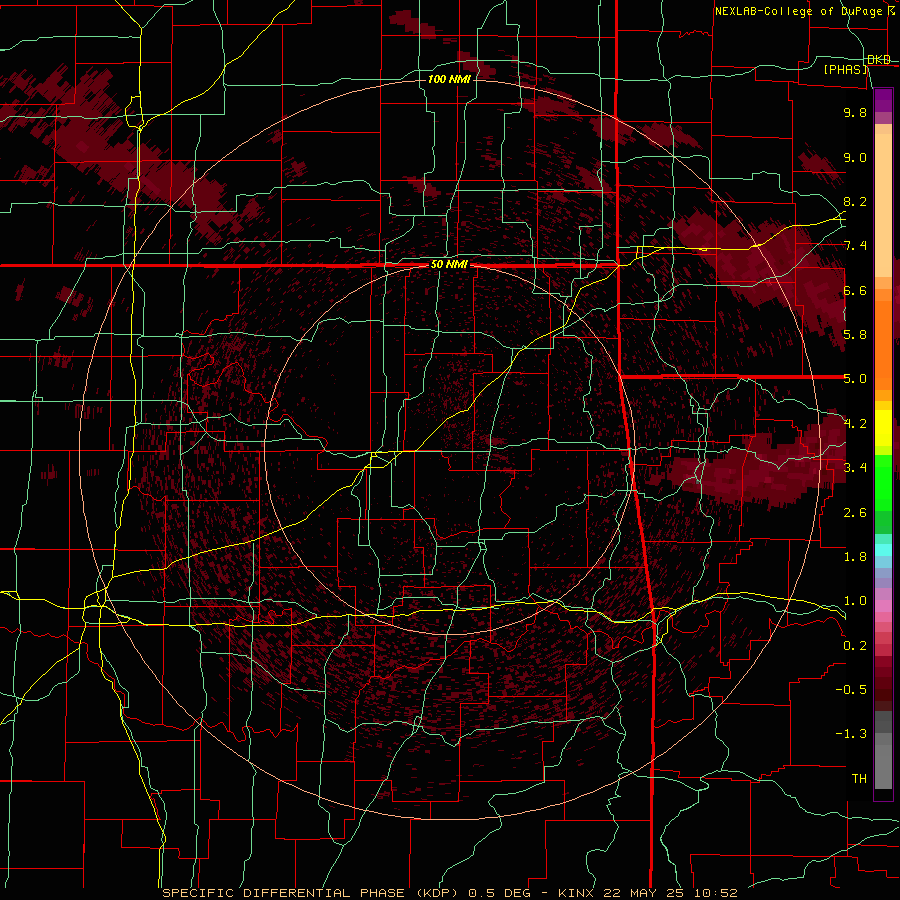The height and width of the screenshot is (900, 900).
Task: Click the "8.2" color scale value
Action: (x=855, y=201)
